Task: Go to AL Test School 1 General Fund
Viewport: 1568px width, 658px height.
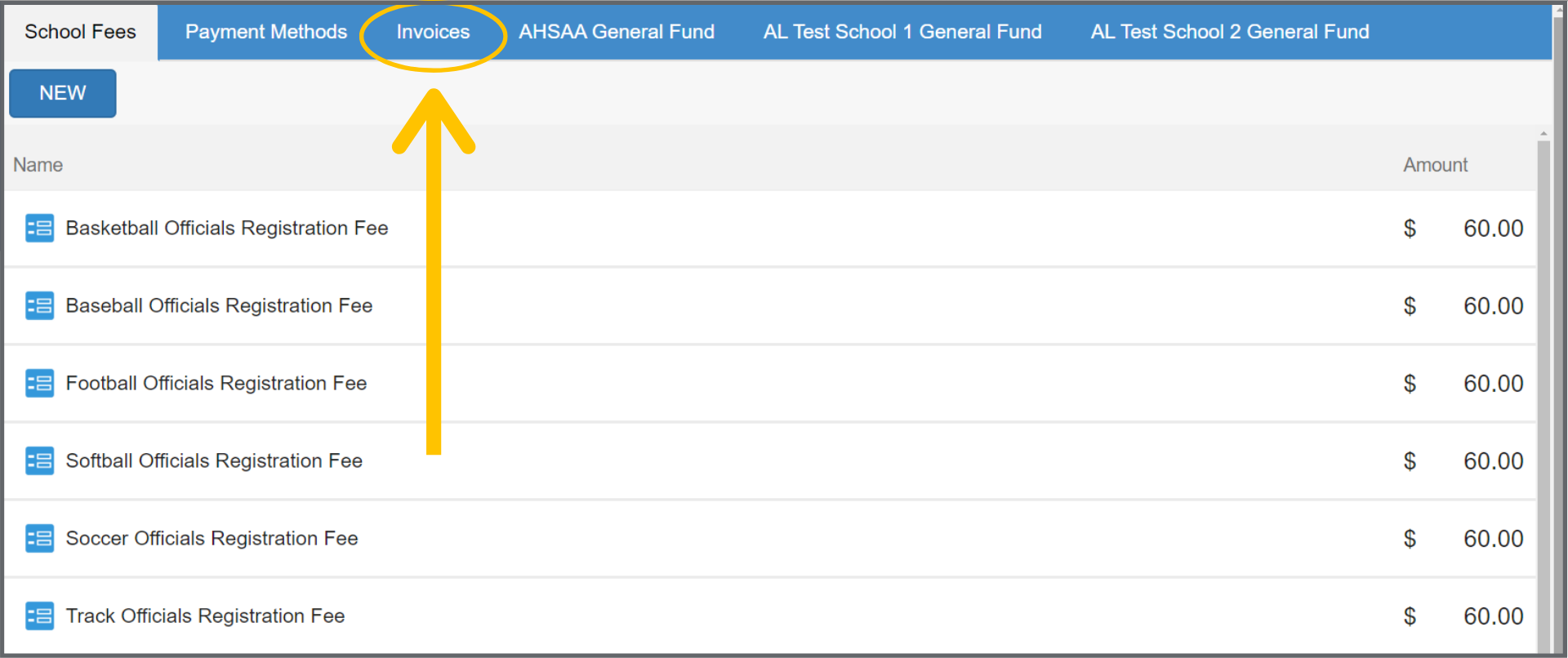Action: pyautogui.click(x=902, y=32)
